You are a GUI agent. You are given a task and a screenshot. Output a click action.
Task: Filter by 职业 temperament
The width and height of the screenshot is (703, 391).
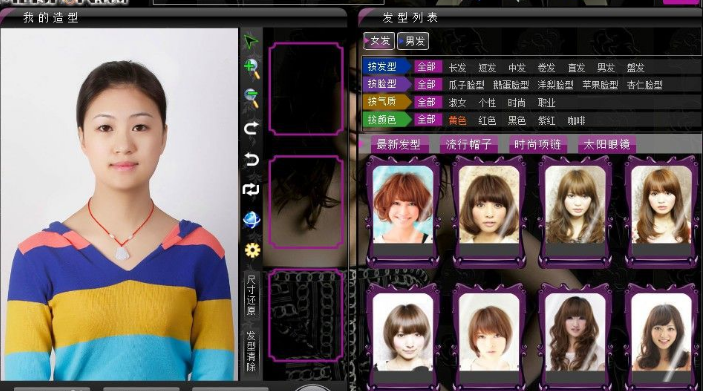click(546, 103)
